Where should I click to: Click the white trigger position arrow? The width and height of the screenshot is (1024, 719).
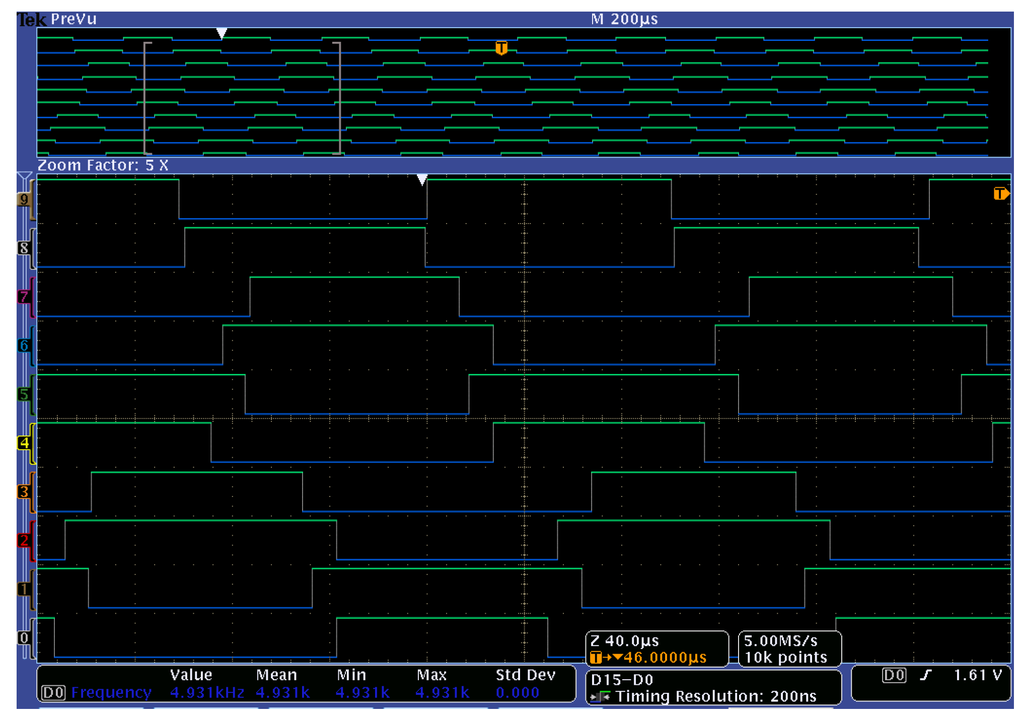click(x=424, y=180)
